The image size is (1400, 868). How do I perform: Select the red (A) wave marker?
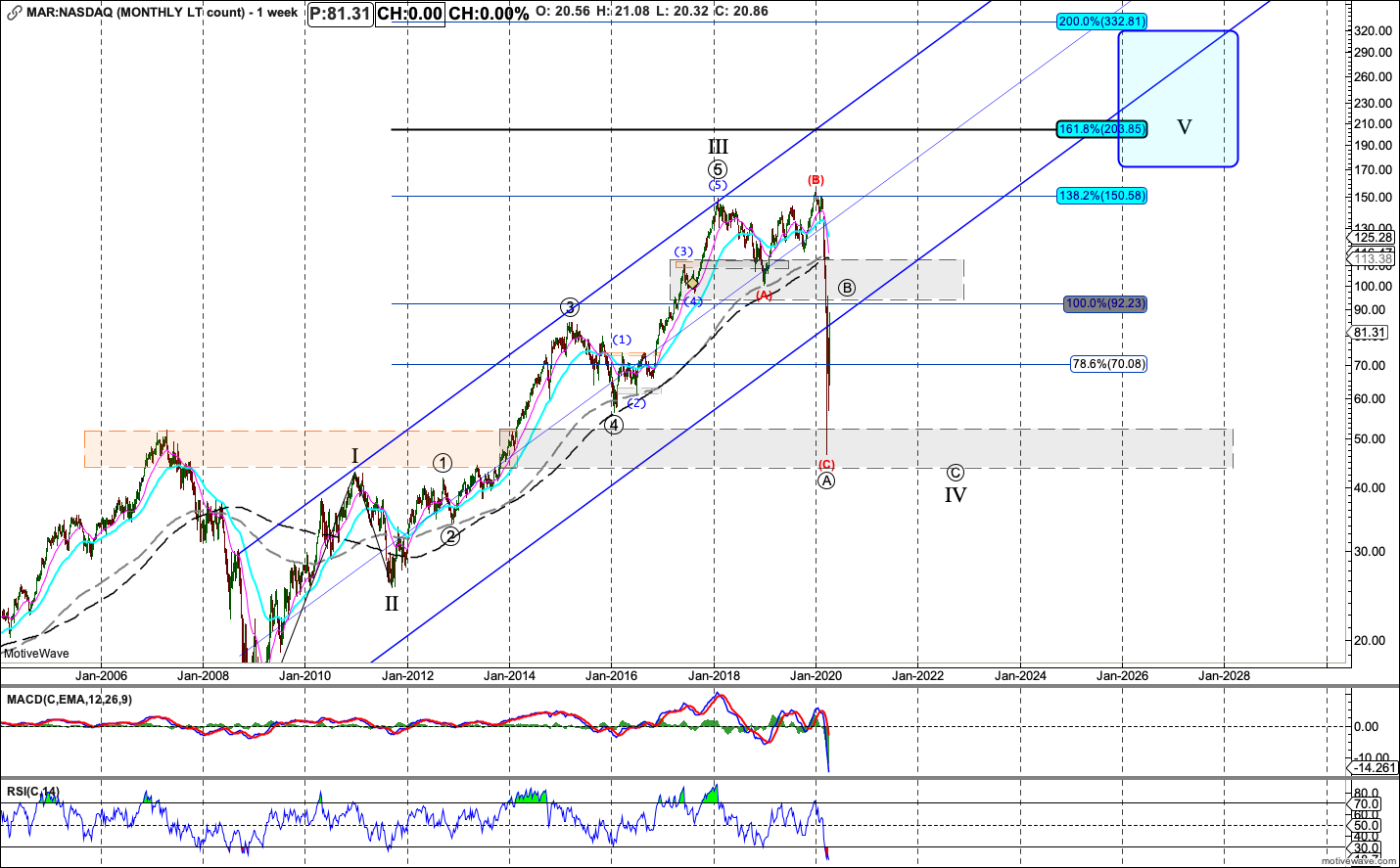click(x=764, y=296)
